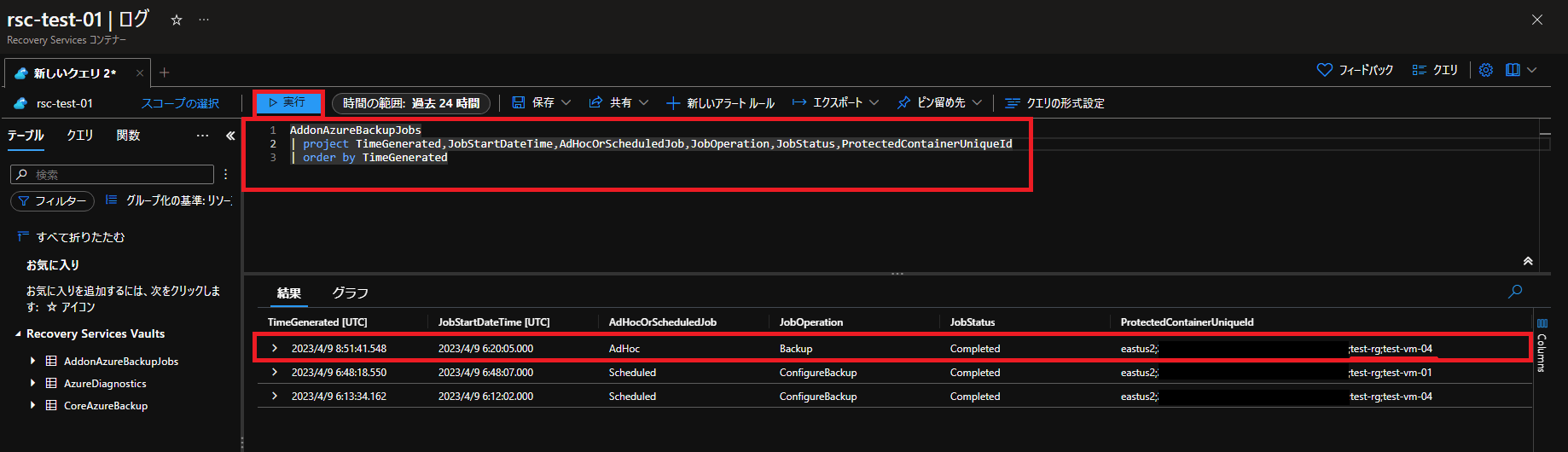
Task: Select the CoreAzureBackup table name
Action: [106, 406]
